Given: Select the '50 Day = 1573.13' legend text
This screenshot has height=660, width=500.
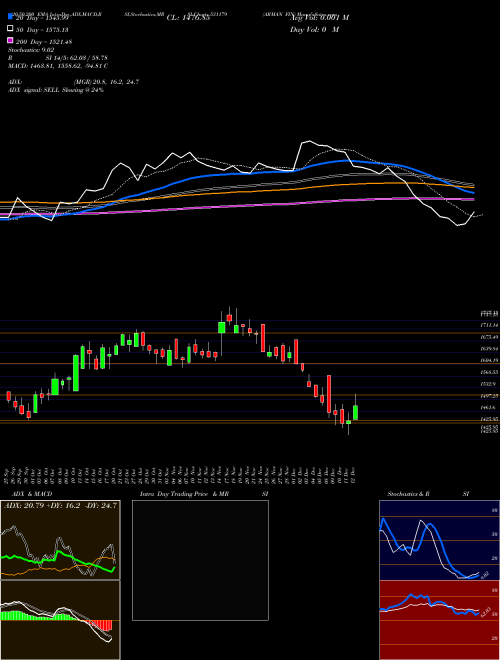Looking at the screenshot, I should pos(42,30).
